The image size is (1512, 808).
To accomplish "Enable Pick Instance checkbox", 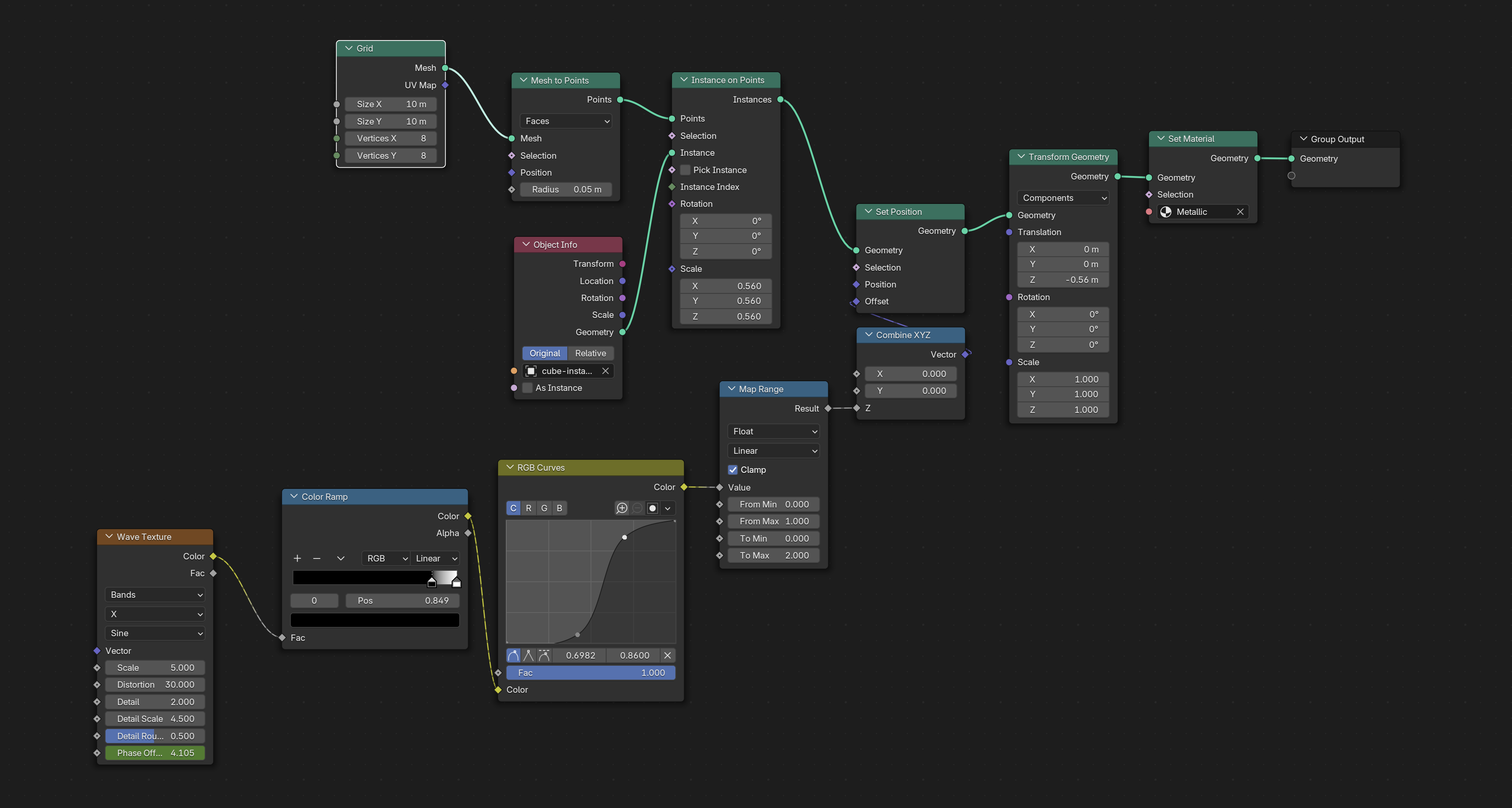I will coord(685,170).
